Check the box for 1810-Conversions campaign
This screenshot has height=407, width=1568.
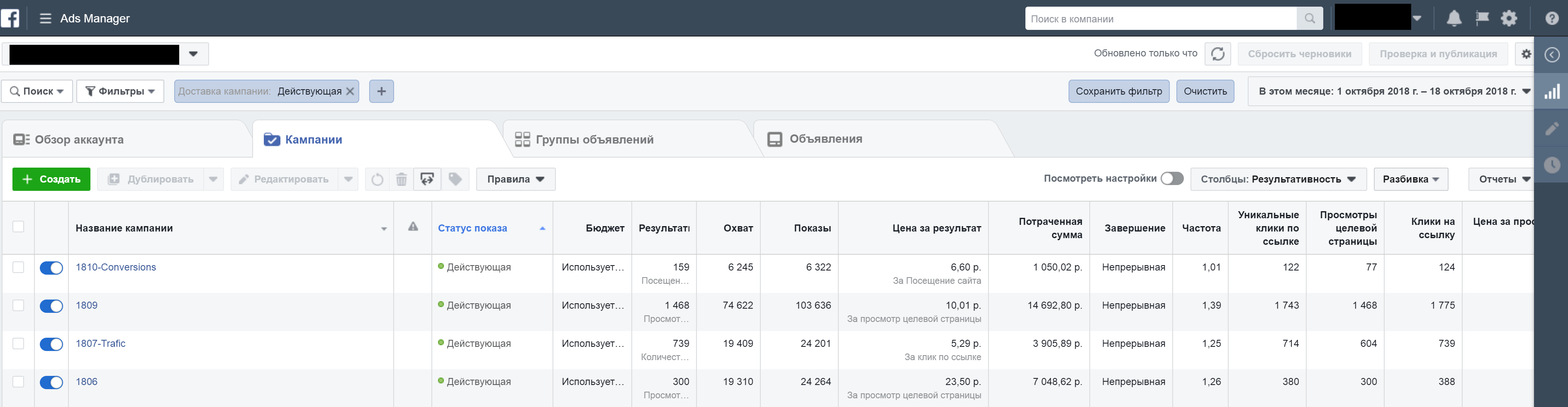(x=18, y=267)
